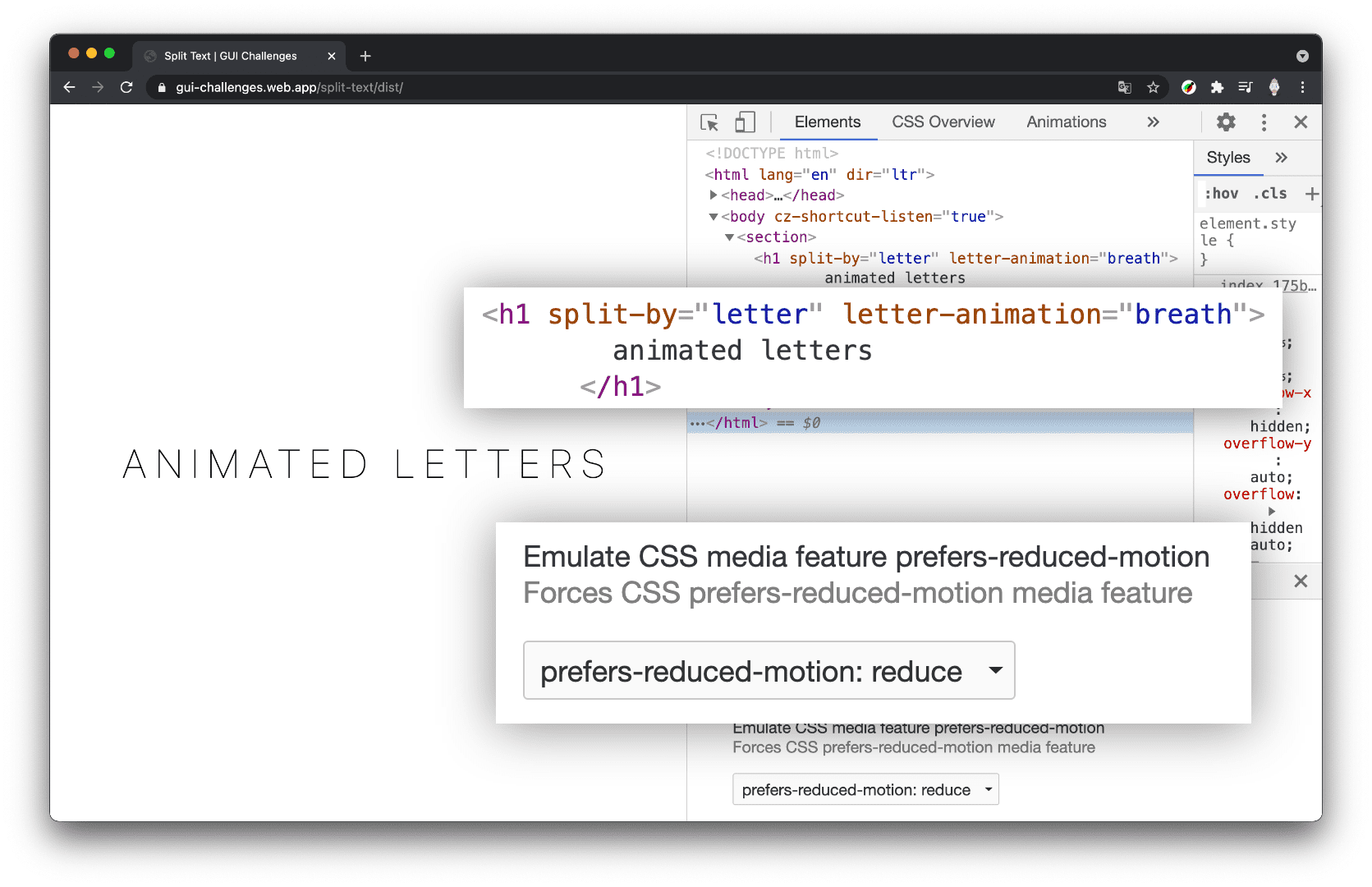
Task: Switch to the Animations tab
Action: point(1065,122)
